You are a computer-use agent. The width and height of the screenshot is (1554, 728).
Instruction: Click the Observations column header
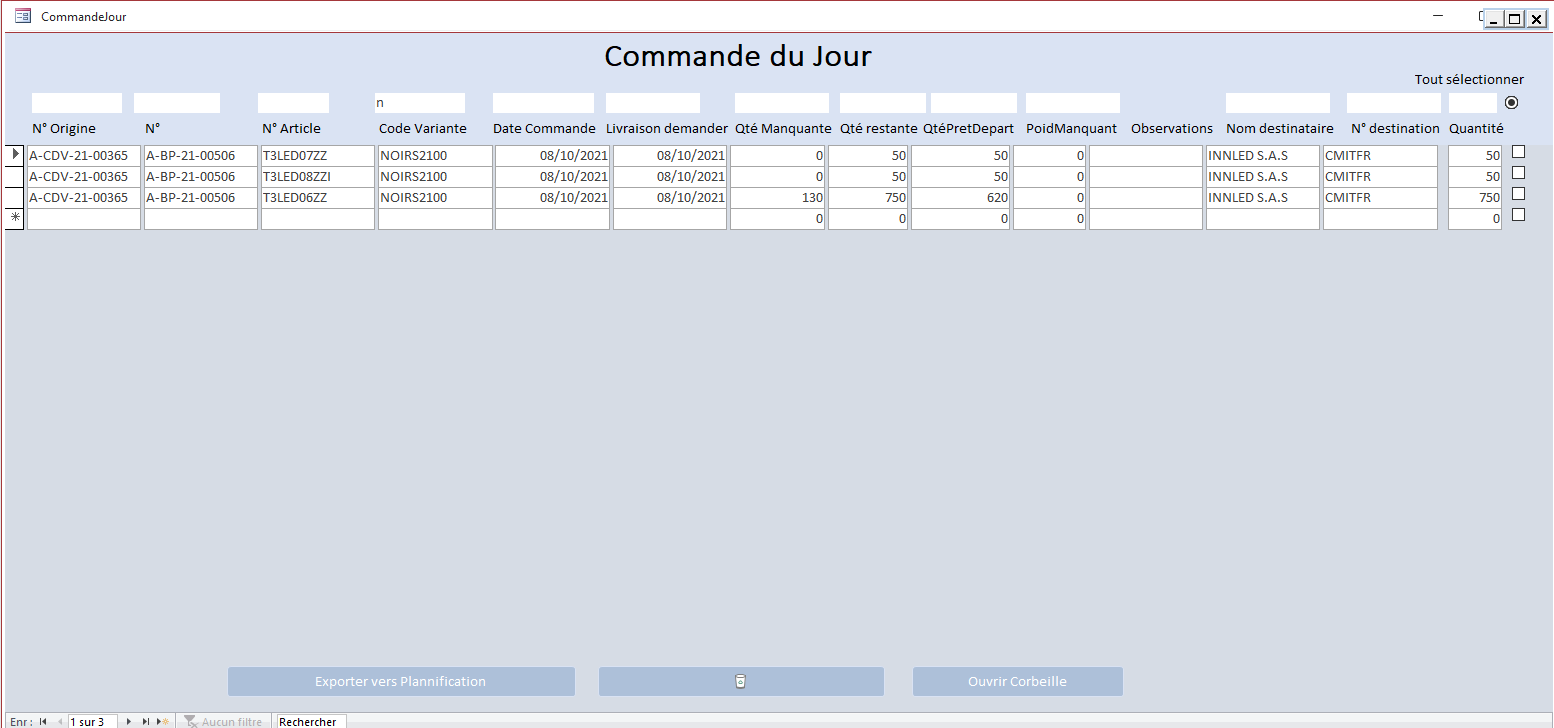click(1172, 128)
